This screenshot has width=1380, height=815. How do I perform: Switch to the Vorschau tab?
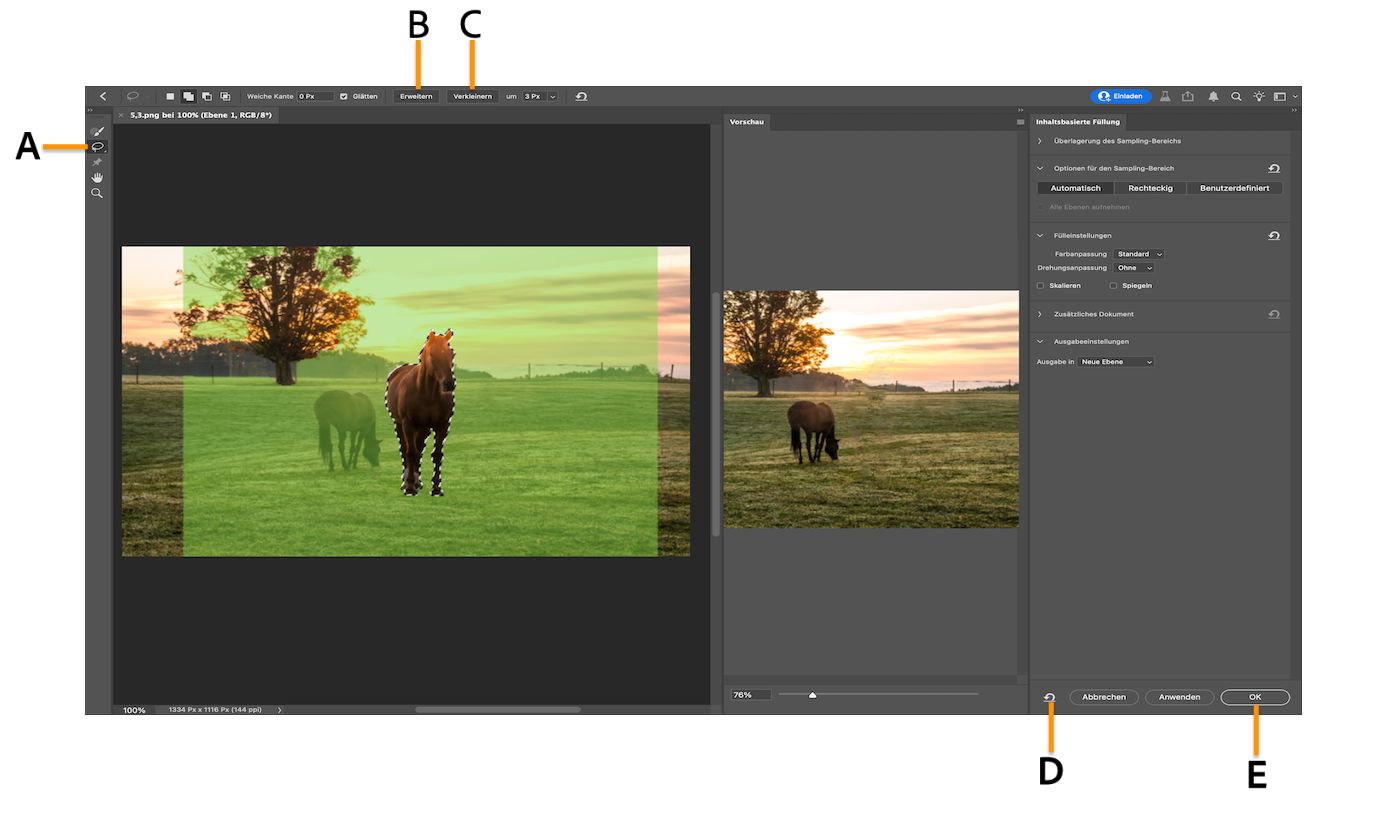(746, 121)
